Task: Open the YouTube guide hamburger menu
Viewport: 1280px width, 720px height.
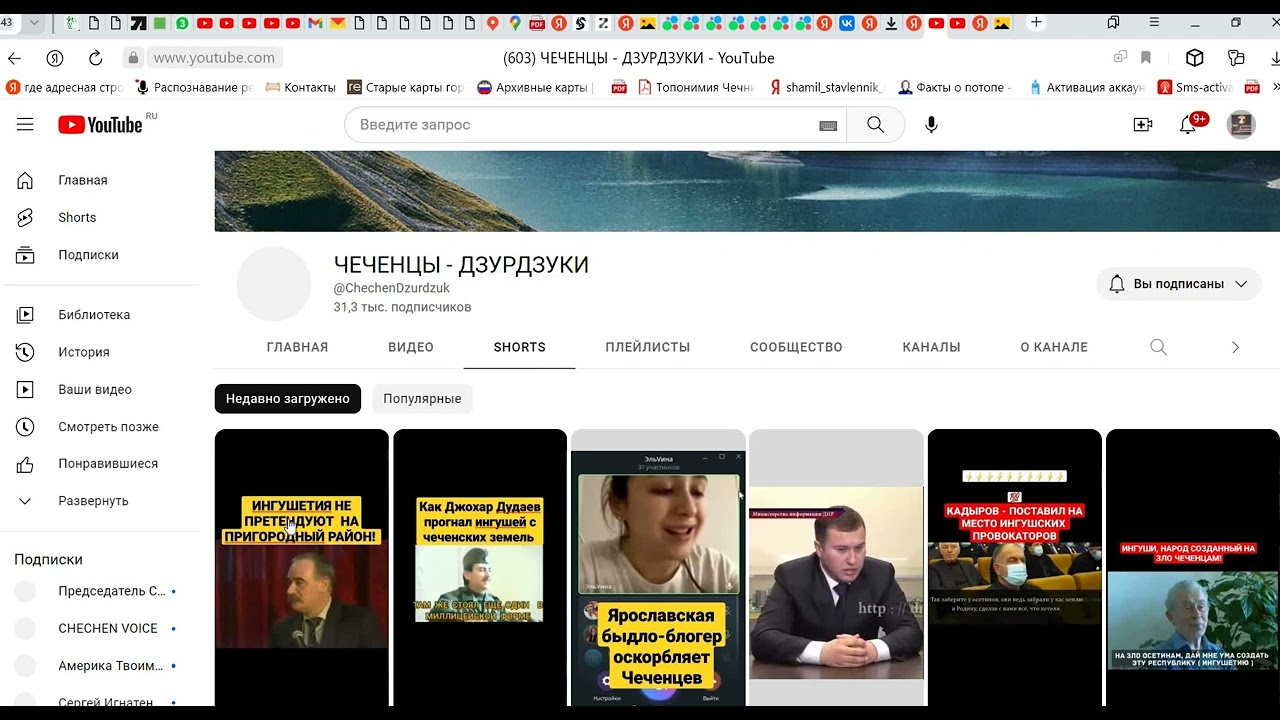Action: pyautogui.click(x=25, y=125)
